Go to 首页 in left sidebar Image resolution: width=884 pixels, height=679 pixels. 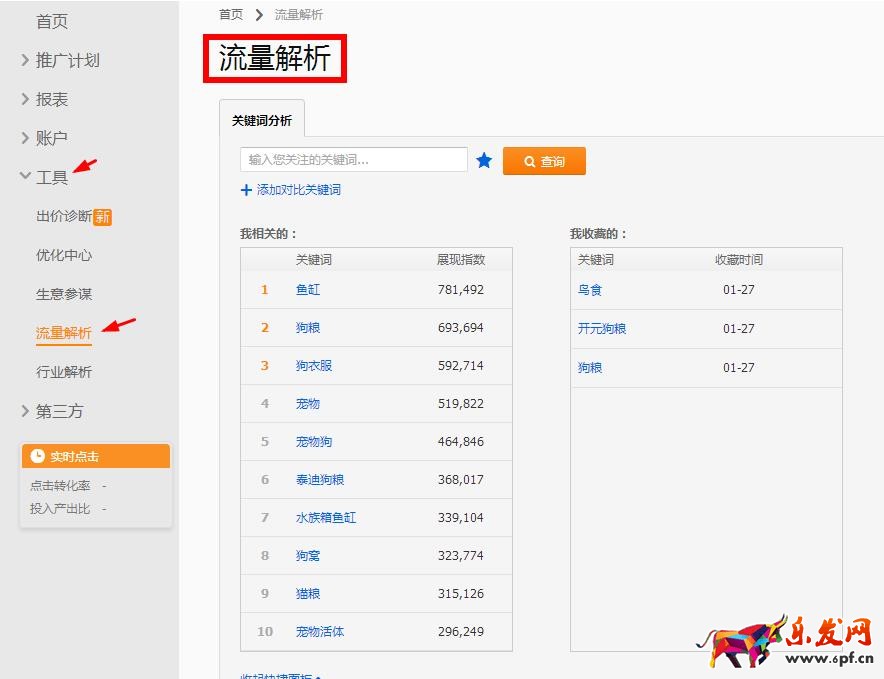(52, 21)
